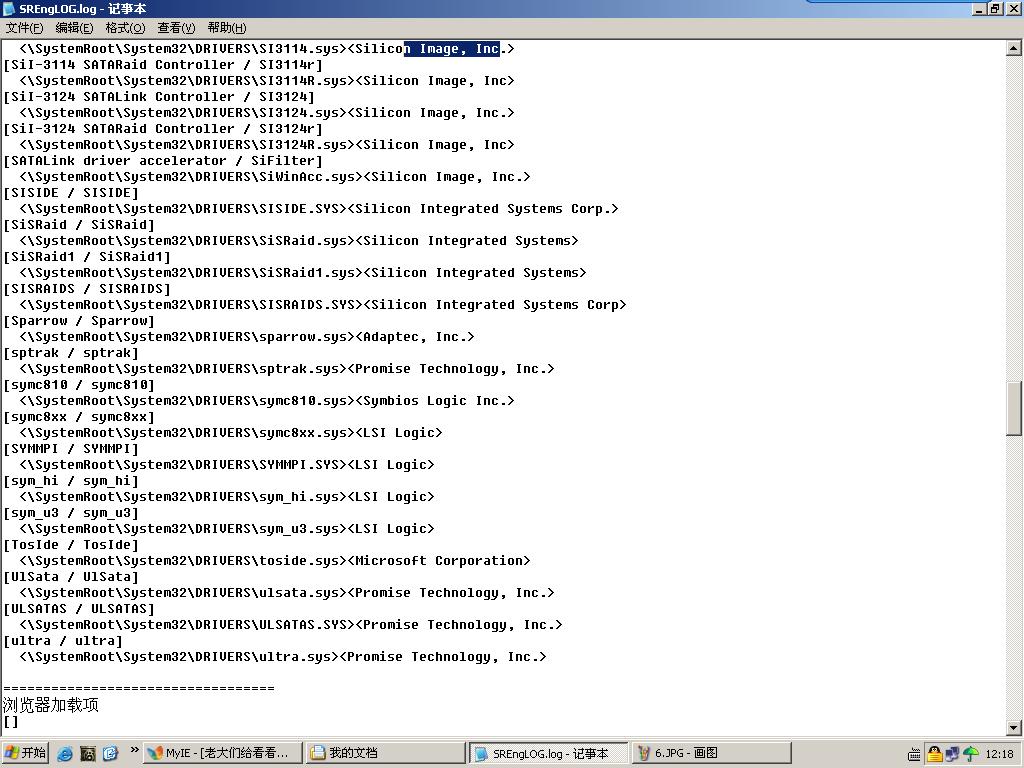Screen dimensions: 1024x768
Task: Click the '[SYMMPI / SYMMPI]' line
Action: click(71, 449)
